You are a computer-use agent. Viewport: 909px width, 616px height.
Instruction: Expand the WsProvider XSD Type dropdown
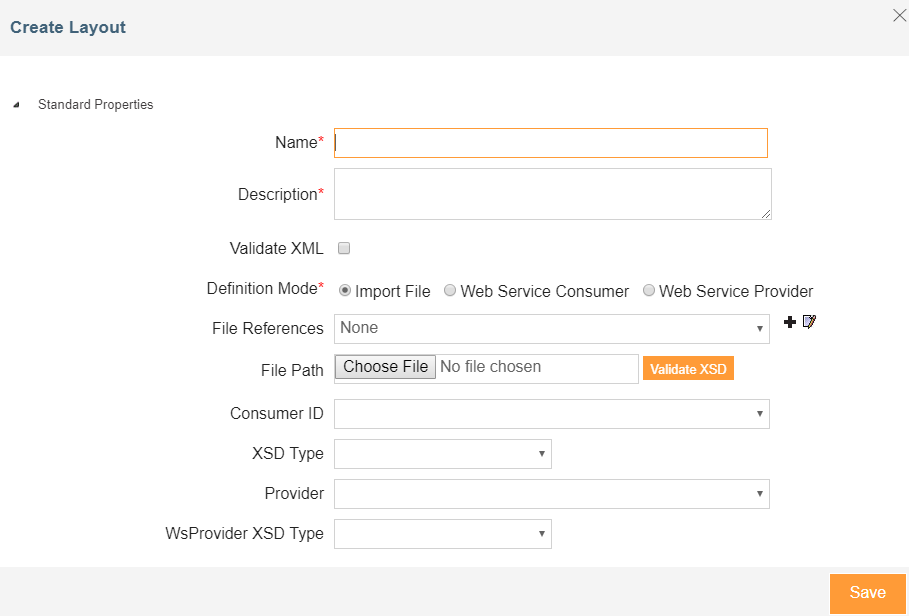(442, 534)
